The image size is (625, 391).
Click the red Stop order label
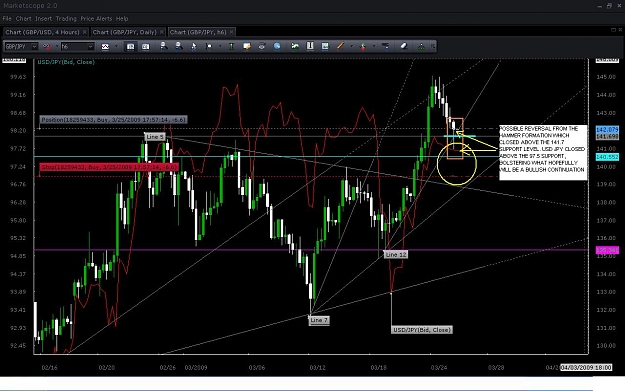(109, 167)
